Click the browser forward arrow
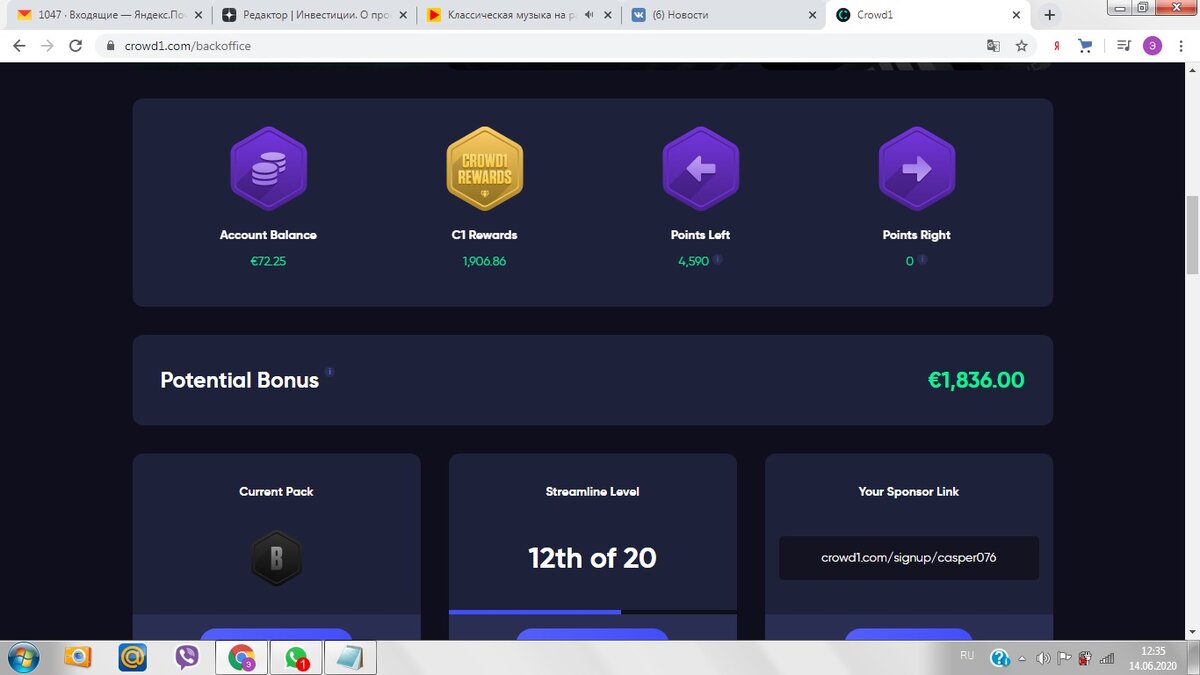This screenshot has height=675, width=1200. click(47, 46)
